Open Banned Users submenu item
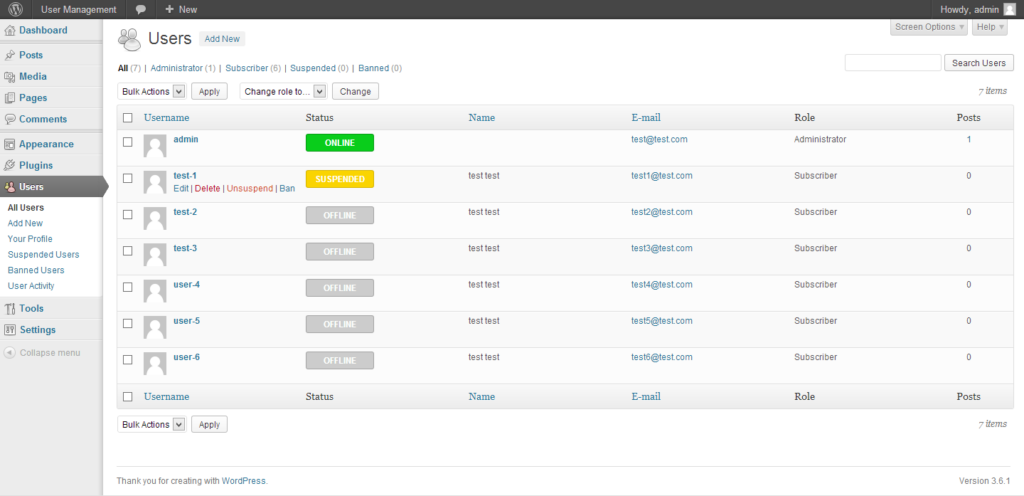Viewport: 1024px width, 496px height. (x=36, y=270)
